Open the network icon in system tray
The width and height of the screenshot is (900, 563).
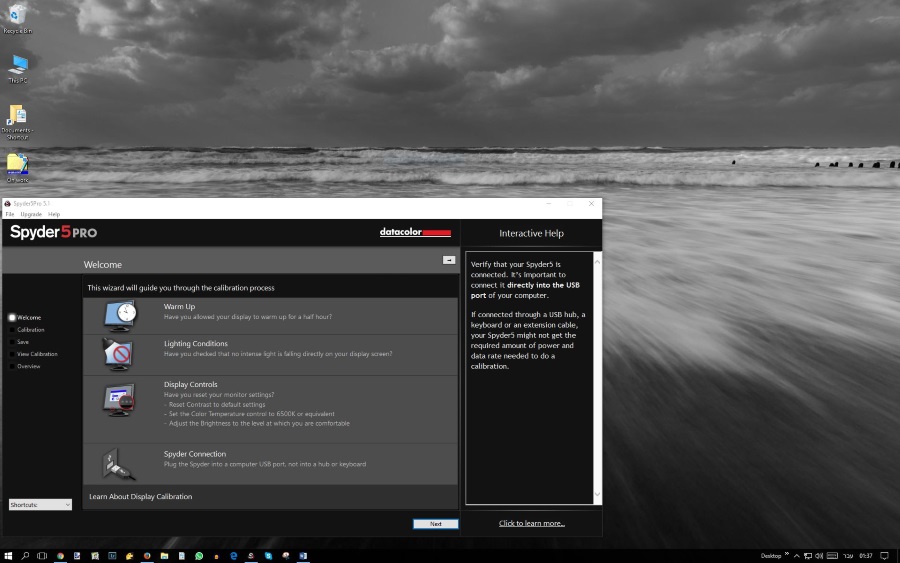pos(808,556)
